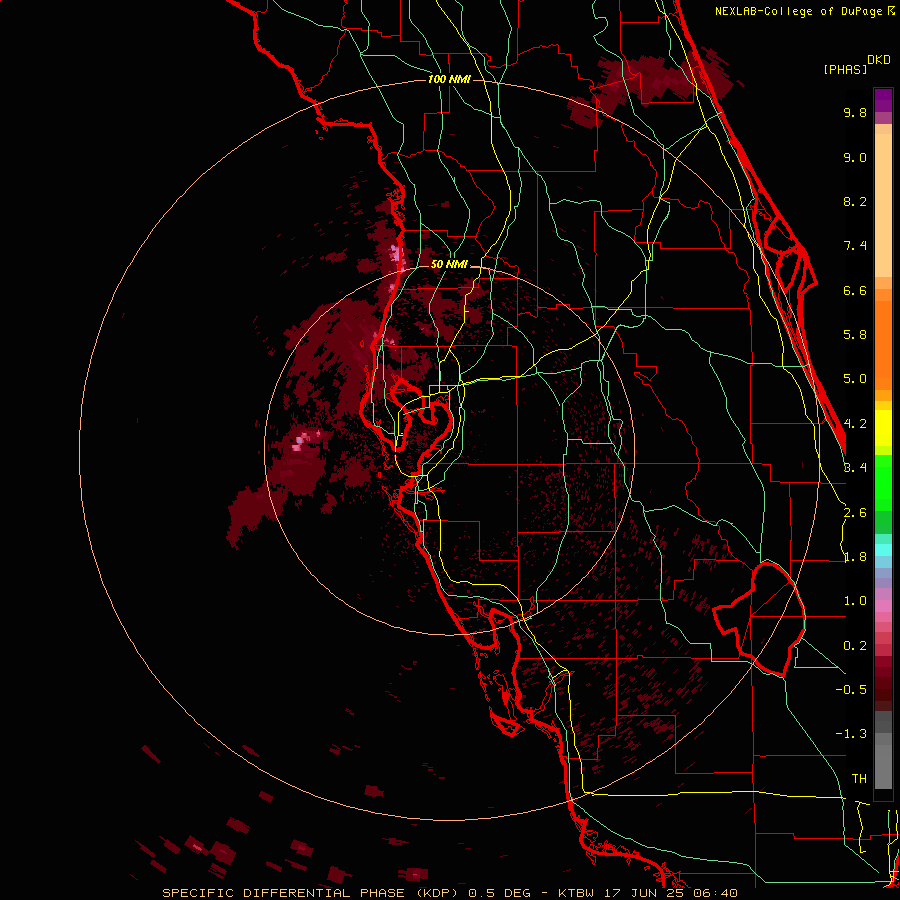900x900 pixels.
Task: Pick the yellow segment of the color bar
Action: coord(883,428)
